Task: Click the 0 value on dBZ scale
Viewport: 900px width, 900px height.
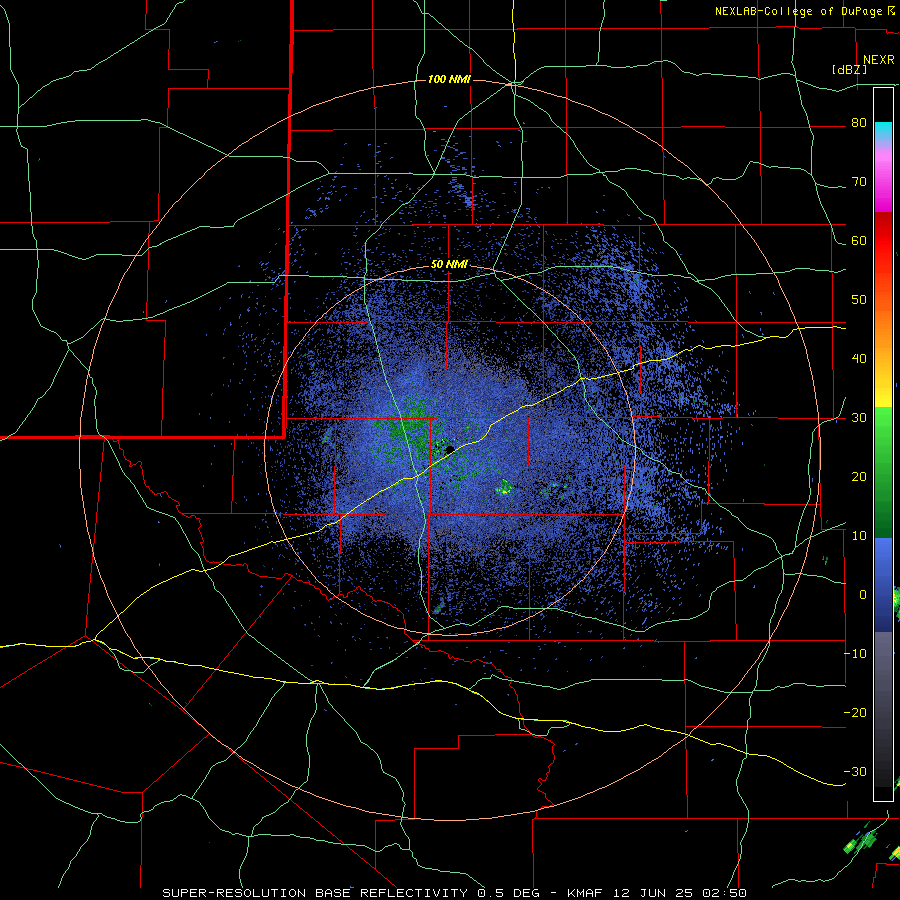Action: coord(863,595)
